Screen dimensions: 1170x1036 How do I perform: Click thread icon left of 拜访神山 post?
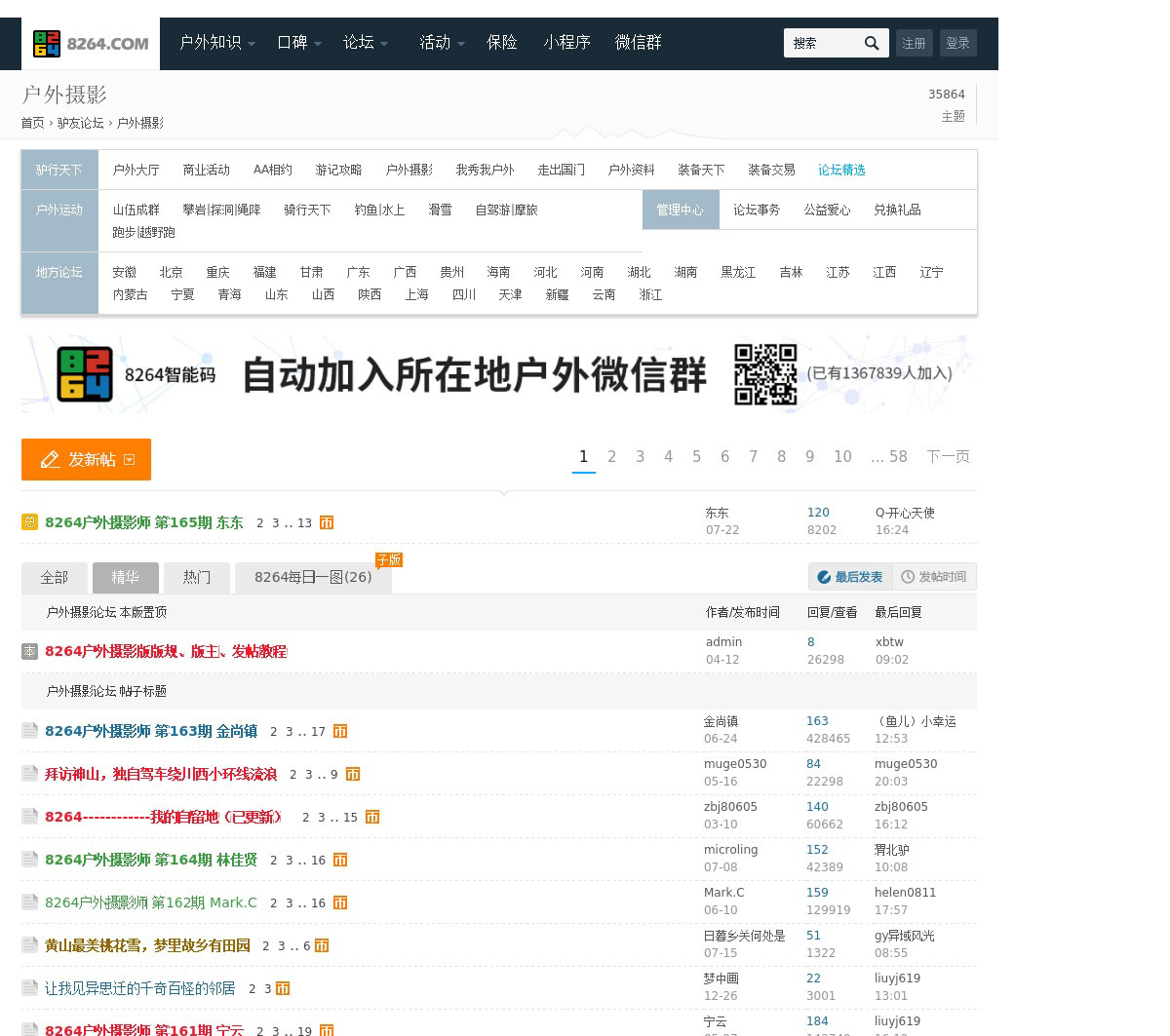[x=29, y=774]
